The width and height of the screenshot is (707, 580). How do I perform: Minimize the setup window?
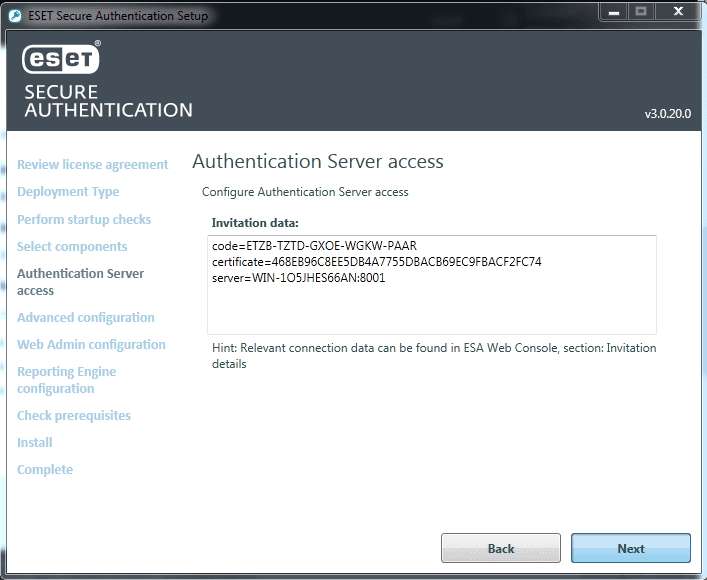pos(612,11)
